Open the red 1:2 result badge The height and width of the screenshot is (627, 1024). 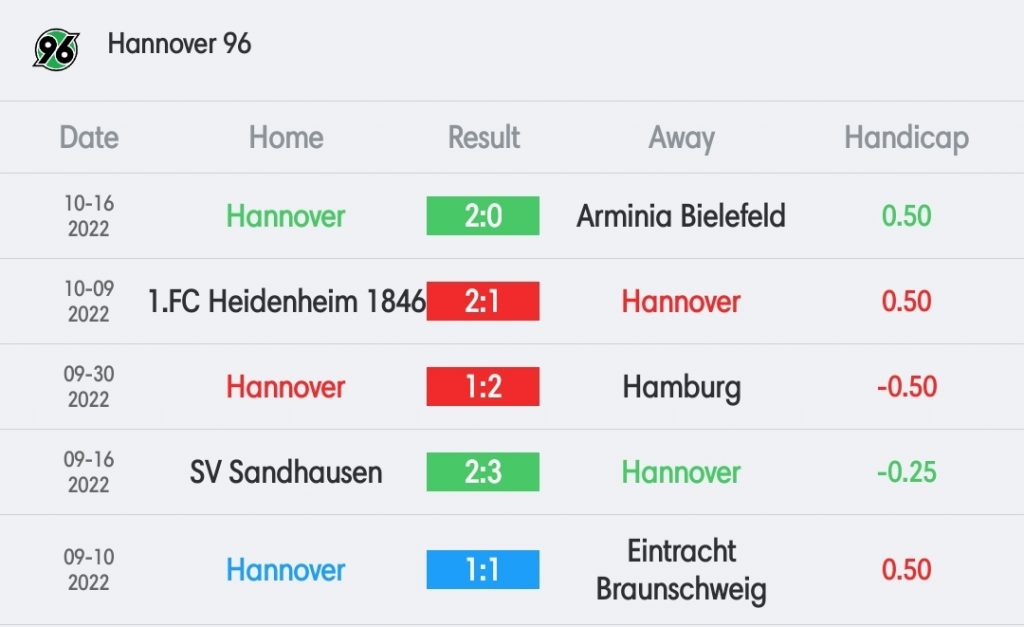click(483, 387)
